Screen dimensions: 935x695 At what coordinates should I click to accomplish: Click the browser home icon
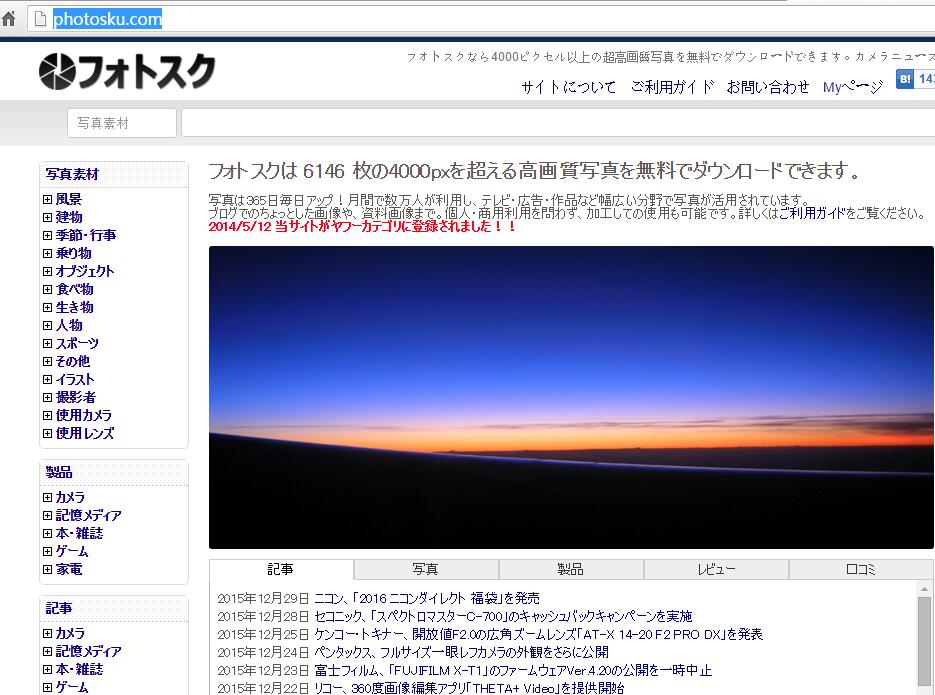pyautogui.click(x=9, y=18)
